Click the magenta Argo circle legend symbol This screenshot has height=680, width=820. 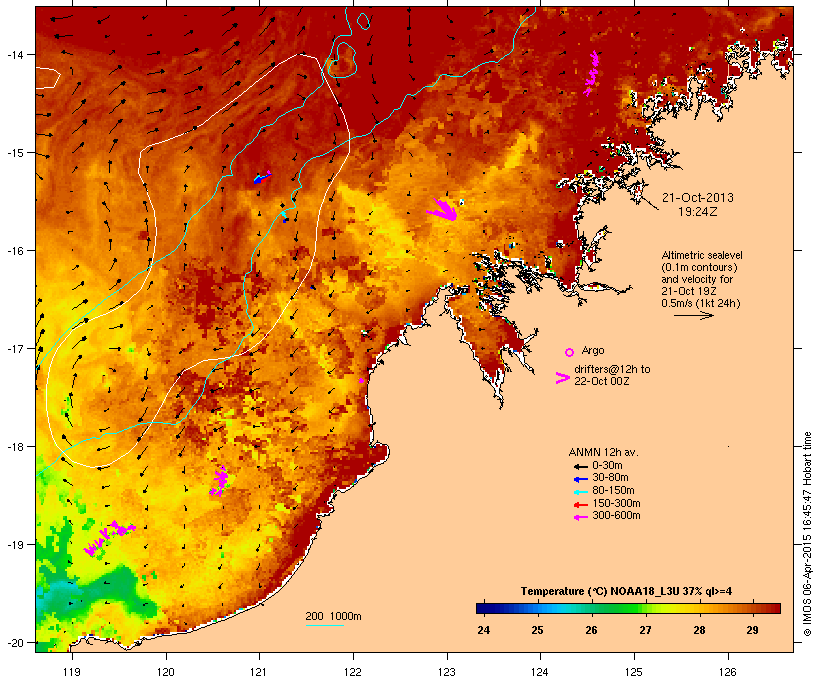pyautogui.click(x=570, y=352)
